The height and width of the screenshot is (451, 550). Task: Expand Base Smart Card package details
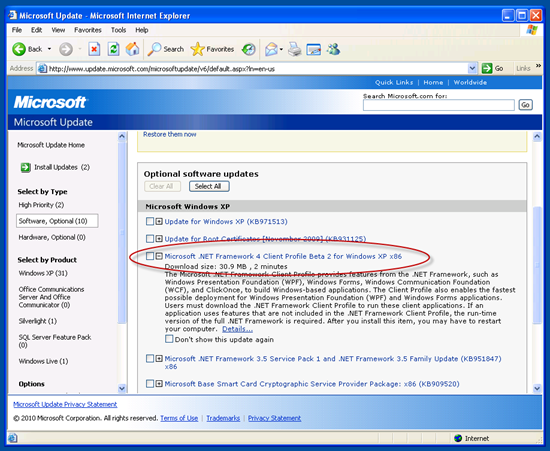(x=159, y=383)
